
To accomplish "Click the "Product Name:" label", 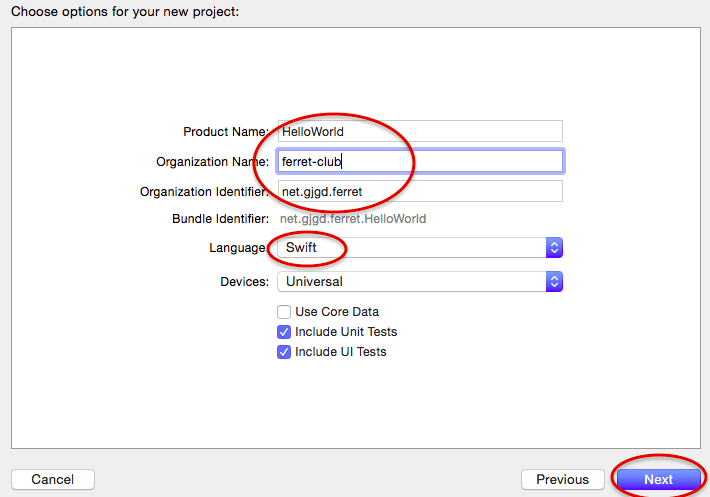I will [226, 132].
